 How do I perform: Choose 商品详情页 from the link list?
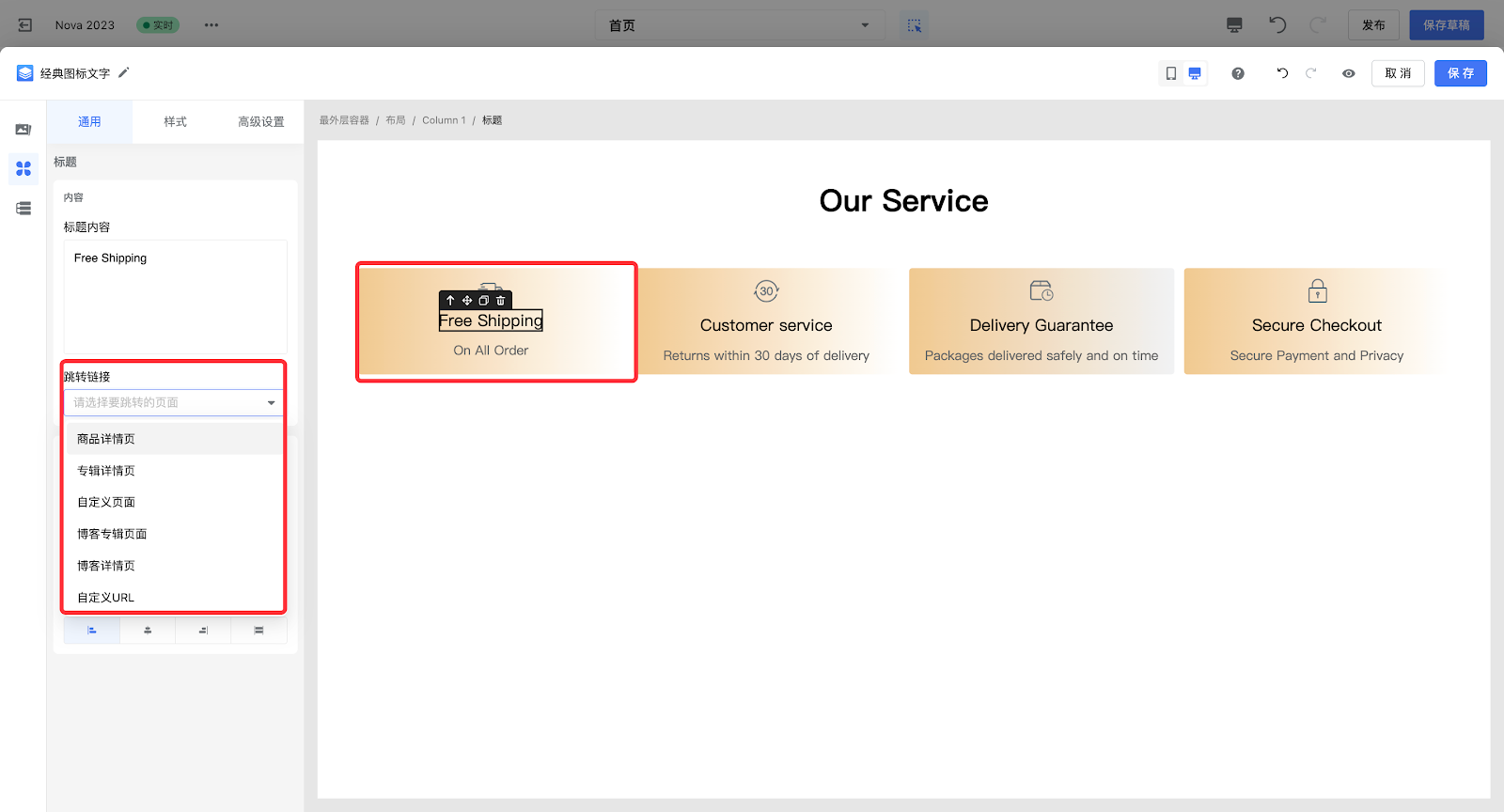[105, 439]
